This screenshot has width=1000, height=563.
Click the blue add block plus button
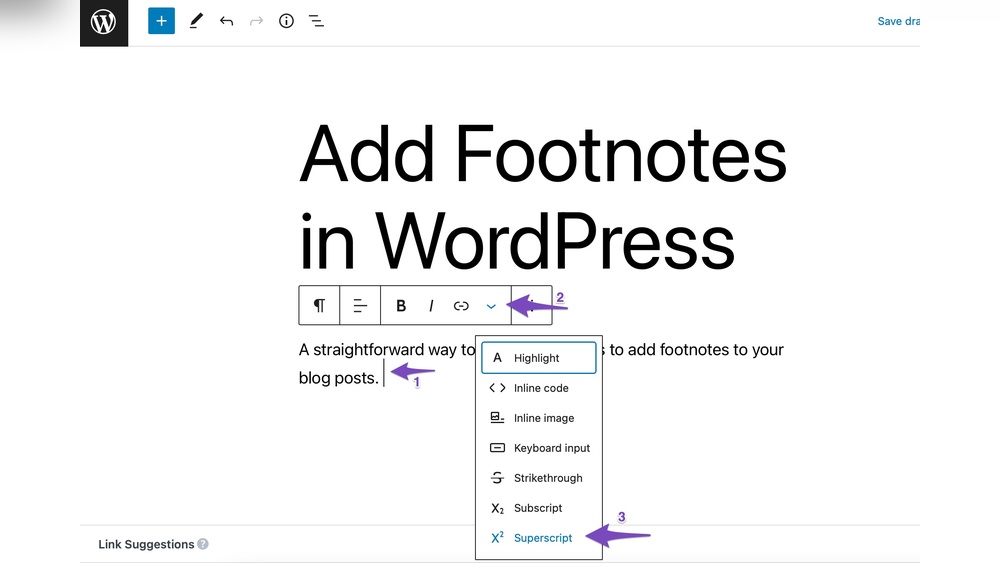coord(161,21)
